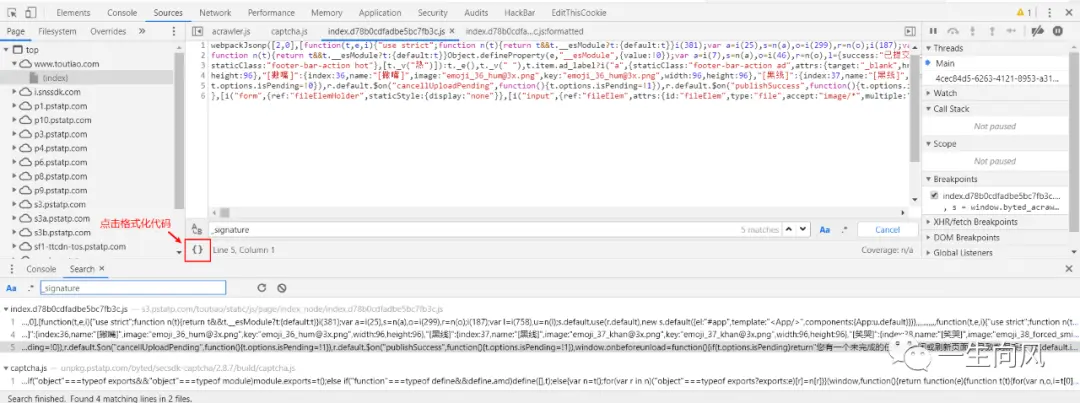Screen dimensions: 1080x403
Task: Step out of current function
Action: (x=992, y=31)
